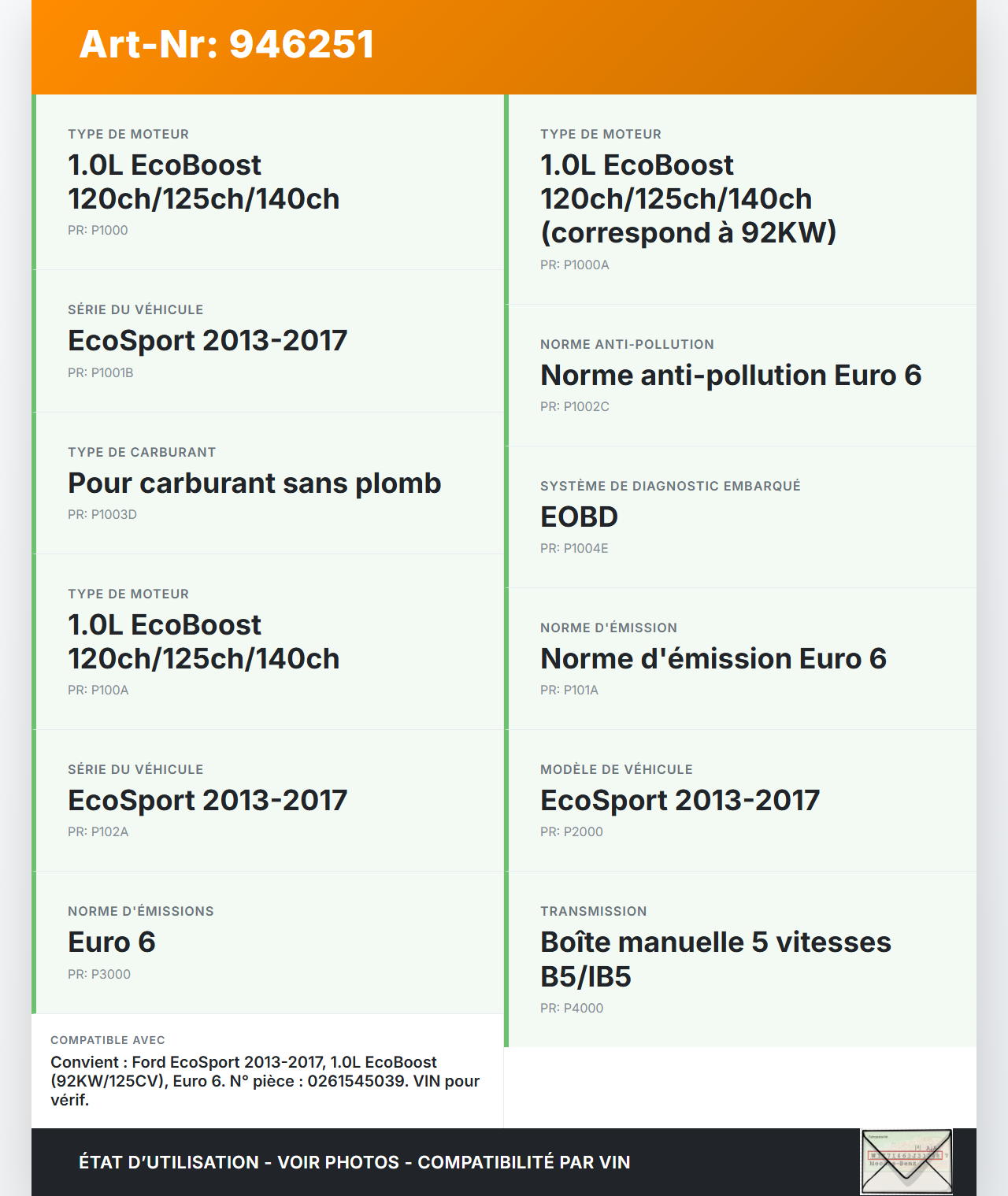Click the envelope VIN icon in footer

[906, 1161]
